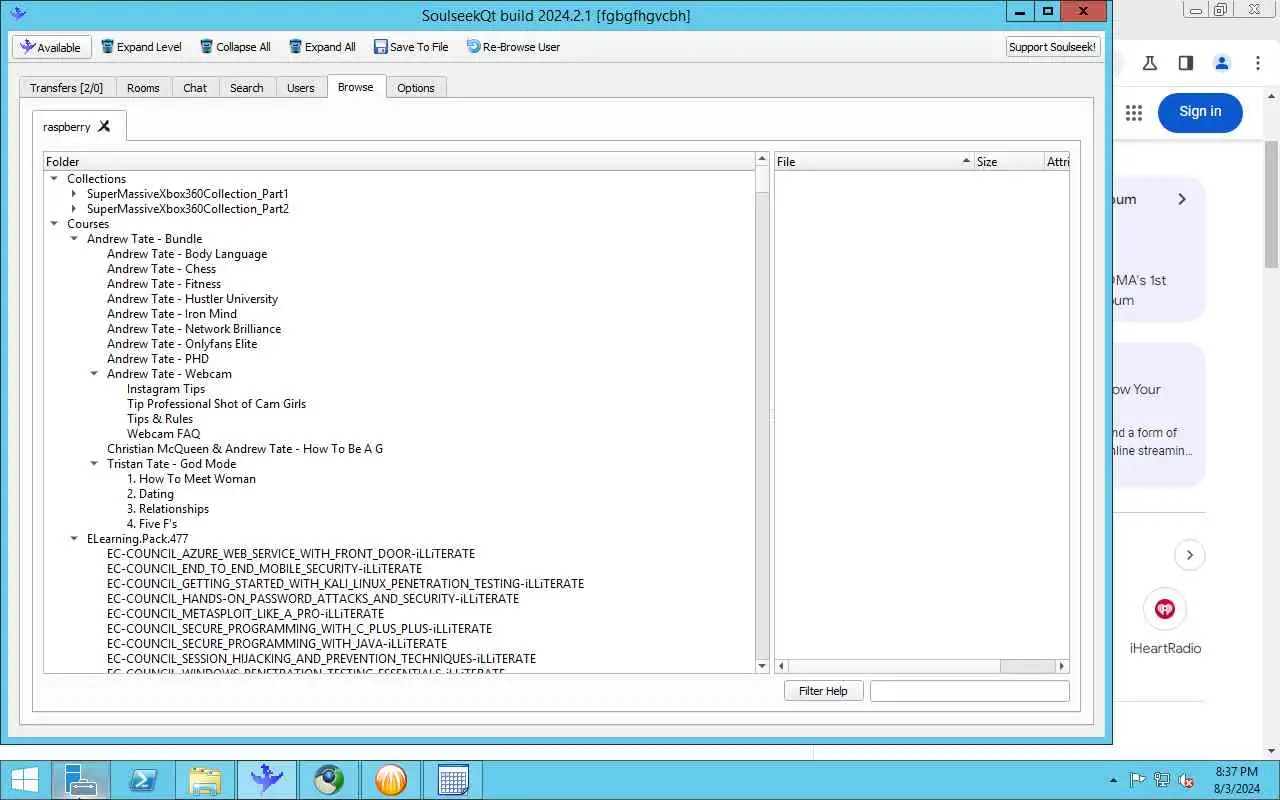Open Google apps grid in browser

pos(1134,113)
